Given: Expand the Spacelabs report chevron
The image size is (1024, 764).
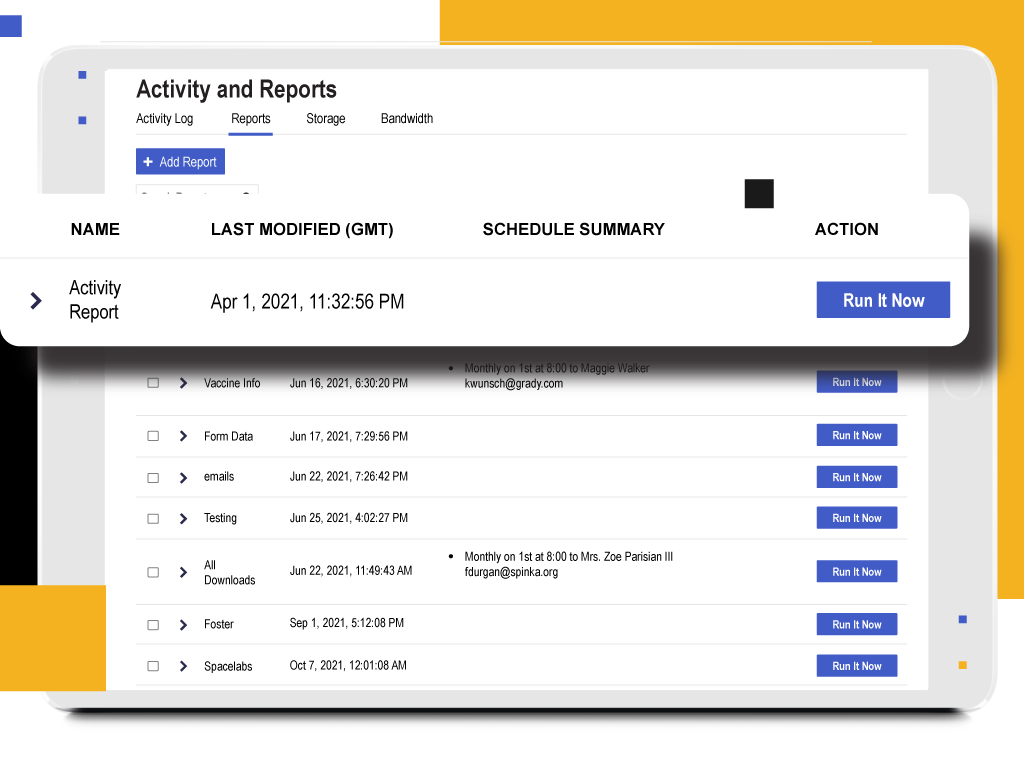Looking at the screenshot, I should (x=183, y=666).
